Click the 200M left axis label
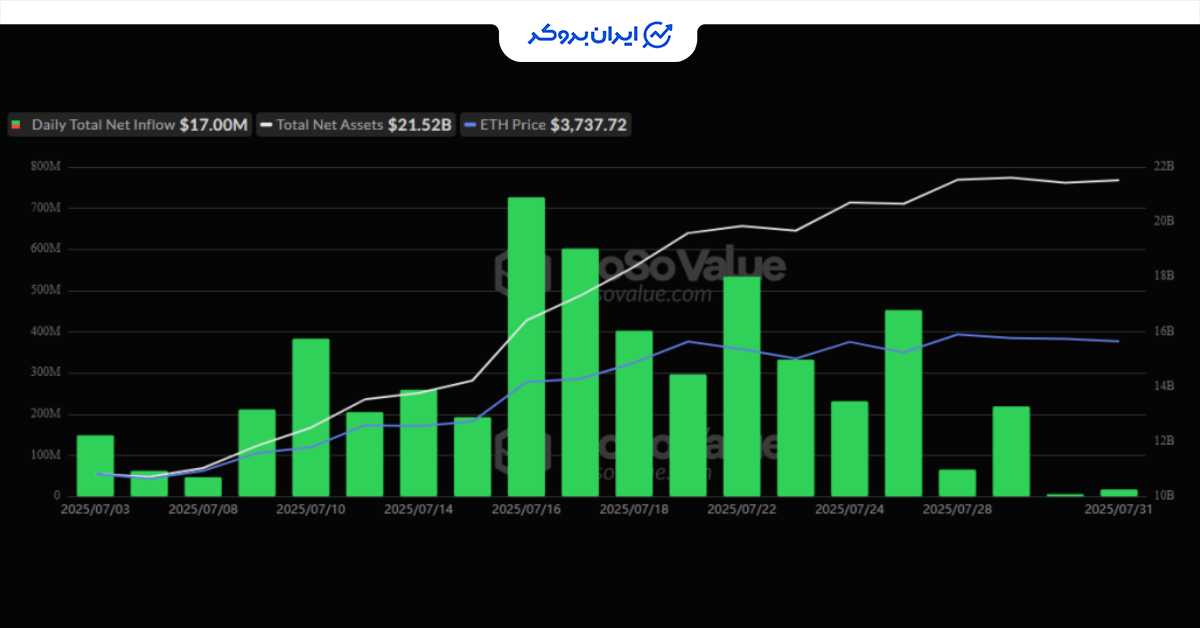 [x=45, y=413]
